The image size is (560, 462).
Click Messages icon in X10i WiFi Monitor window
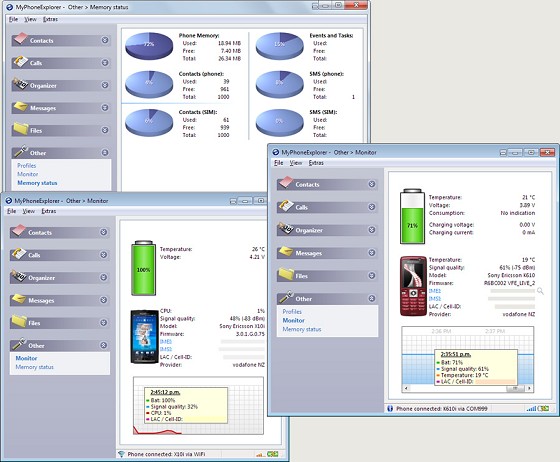point(19,299)
